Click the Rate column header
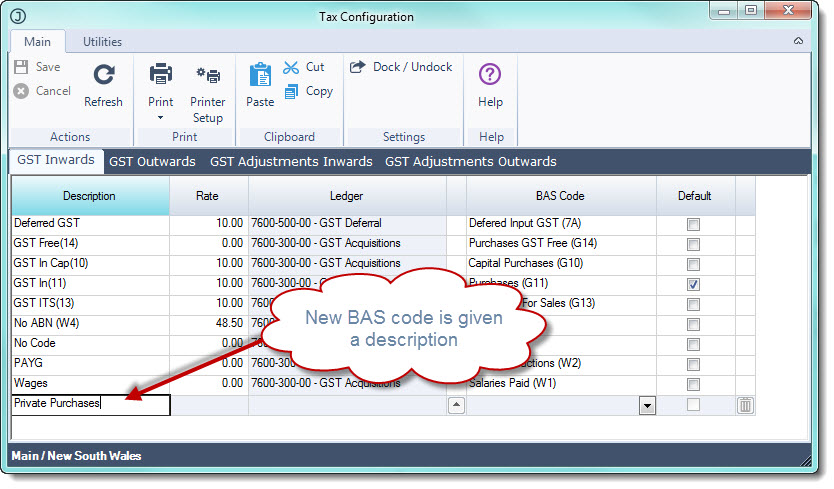Image resolution: width=834 pixels, height=489 pixels. (208, 196)
